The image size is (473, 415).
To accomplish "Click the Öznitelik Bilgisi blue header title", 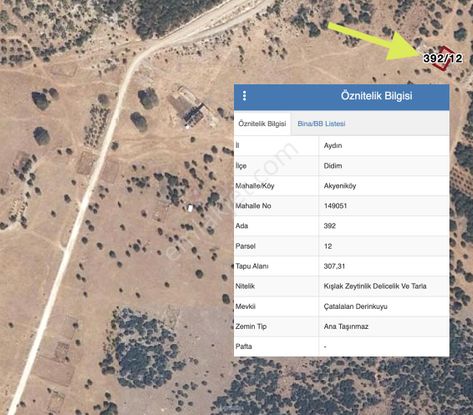I will (376, 96).
